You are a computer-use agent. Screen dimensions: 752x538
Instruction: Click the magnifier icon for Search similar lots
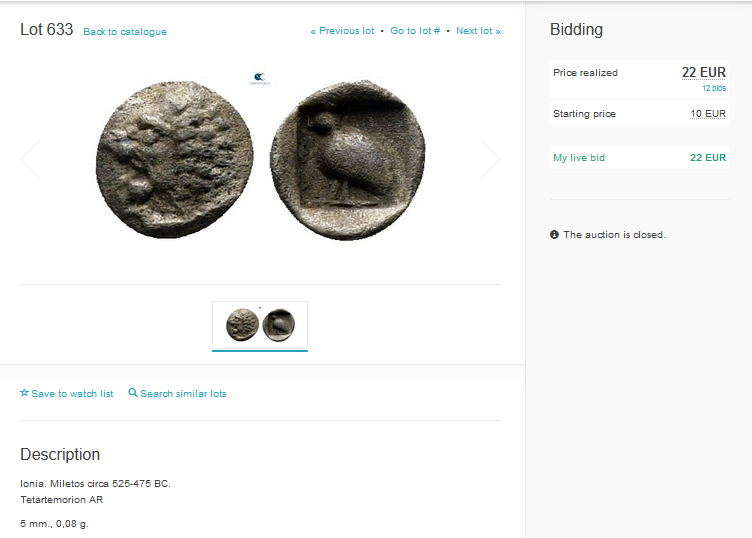point(133,393)
